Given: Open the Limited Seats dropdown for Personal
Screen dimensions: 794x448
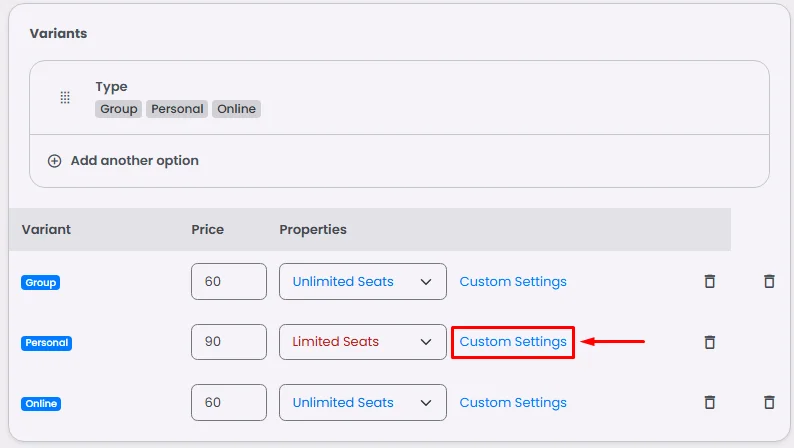Looking at the screenshot, I should point(362,342).
